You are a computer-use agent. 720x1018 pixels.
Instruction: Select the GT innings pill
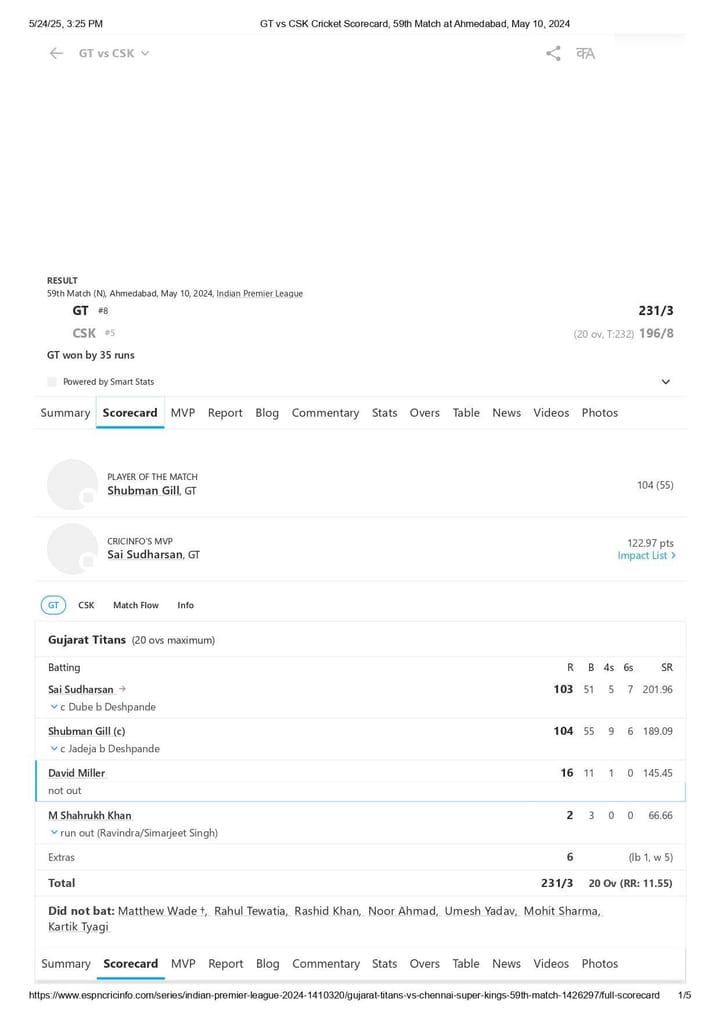coord(53,605)
